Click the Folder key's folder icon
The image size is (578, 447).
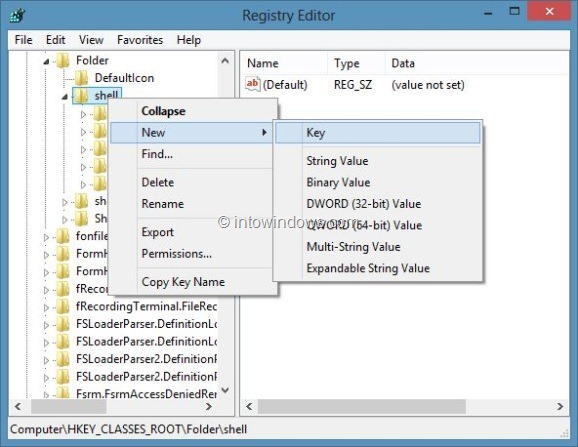[63, 60]
